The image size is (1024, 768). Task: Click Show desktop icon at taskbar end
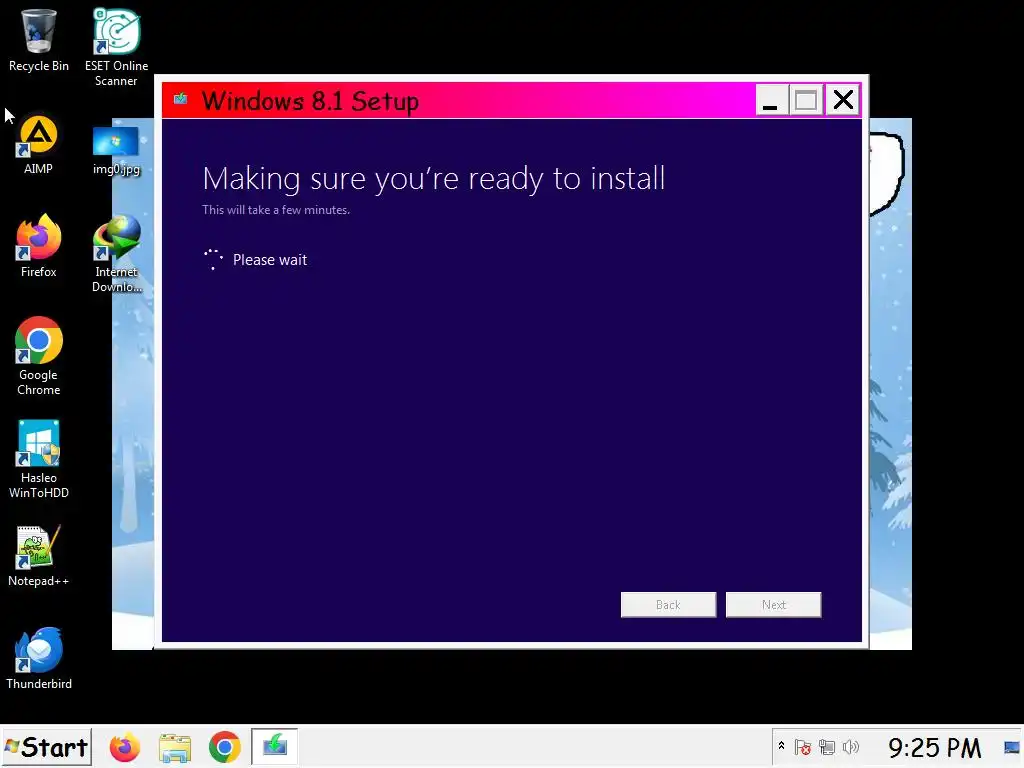point(1012,748)
